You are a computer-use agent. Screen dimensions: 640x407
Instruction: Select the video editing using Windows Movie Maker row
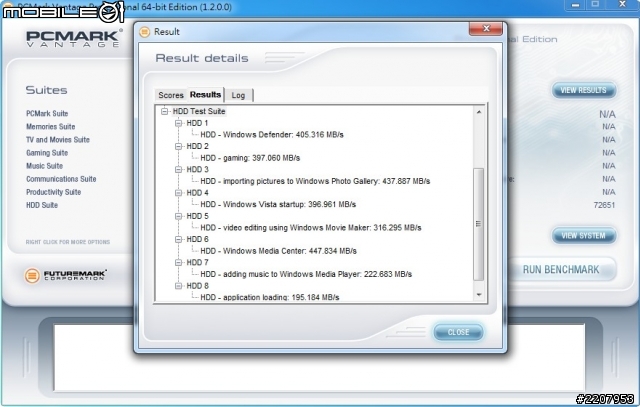click(311, 228)
